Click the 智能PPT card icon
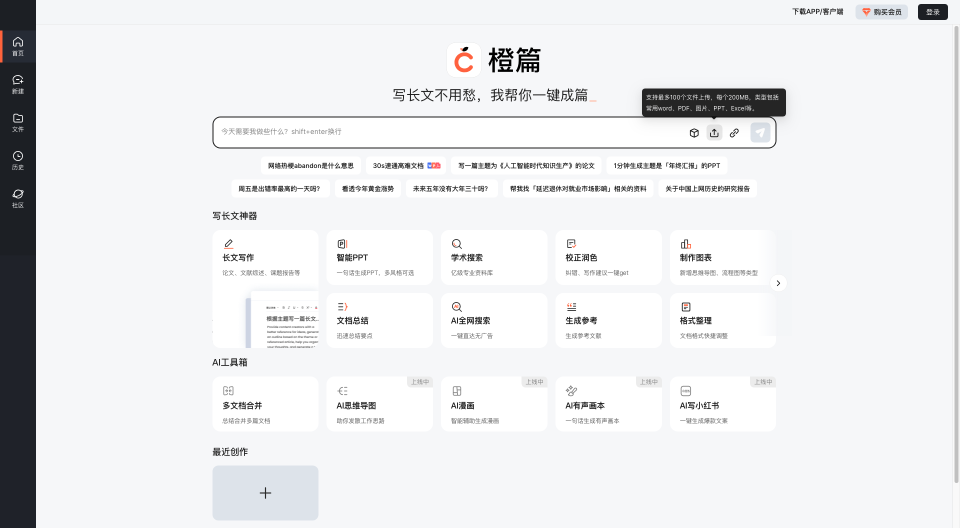This screenshot has width=960, height=528. 342,244
